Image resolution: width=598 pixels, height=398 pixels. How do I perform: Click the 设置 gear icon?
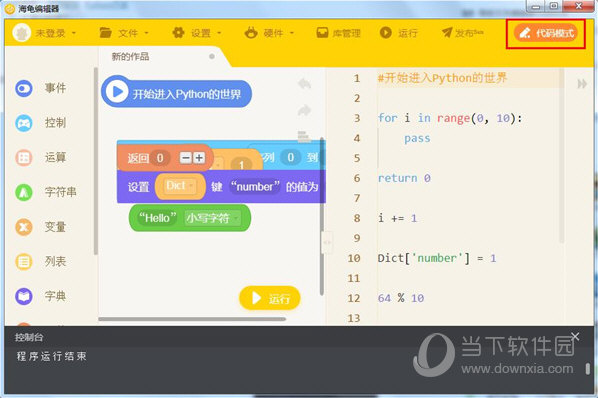pyautogui.click(x=178, y=33)
